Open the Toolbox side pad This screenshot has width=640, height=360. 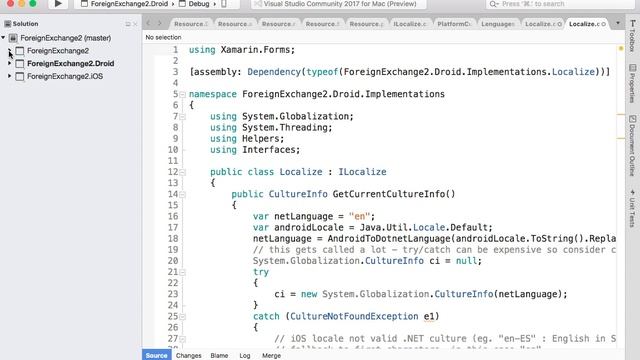(x=632, y=36)
